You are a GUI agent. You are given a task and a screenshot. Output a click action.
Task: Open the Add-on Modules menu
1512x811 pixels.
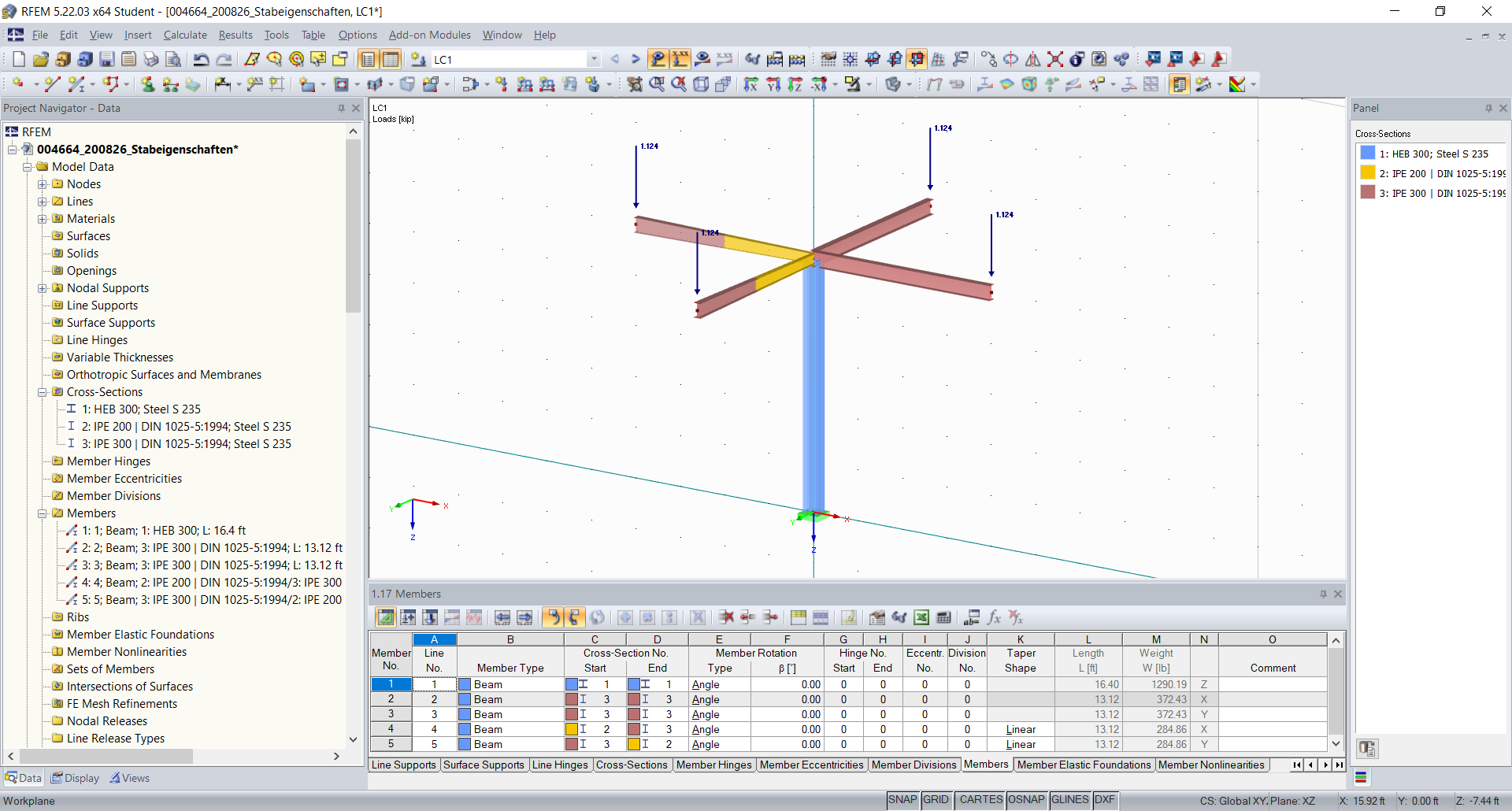tap(428, 35)
